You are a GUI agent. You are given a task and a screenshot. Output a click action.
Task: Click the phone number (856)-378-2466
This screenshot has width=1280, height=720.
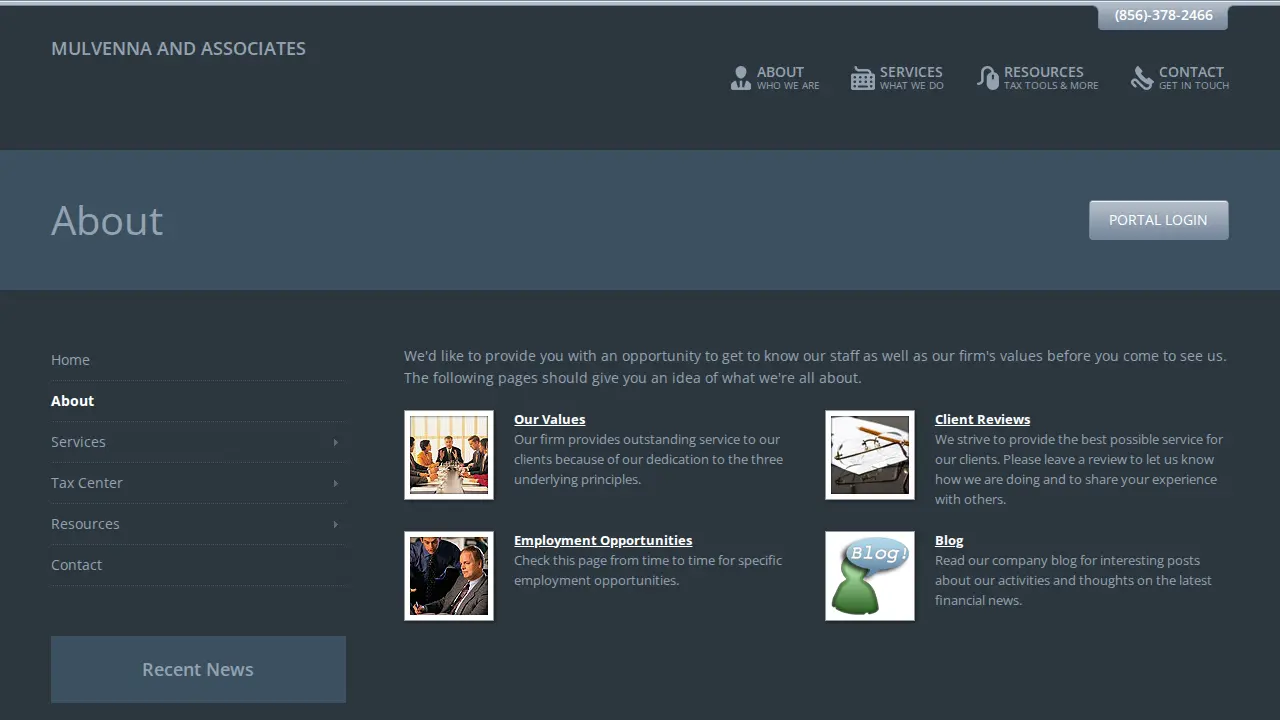point(1163,16)
